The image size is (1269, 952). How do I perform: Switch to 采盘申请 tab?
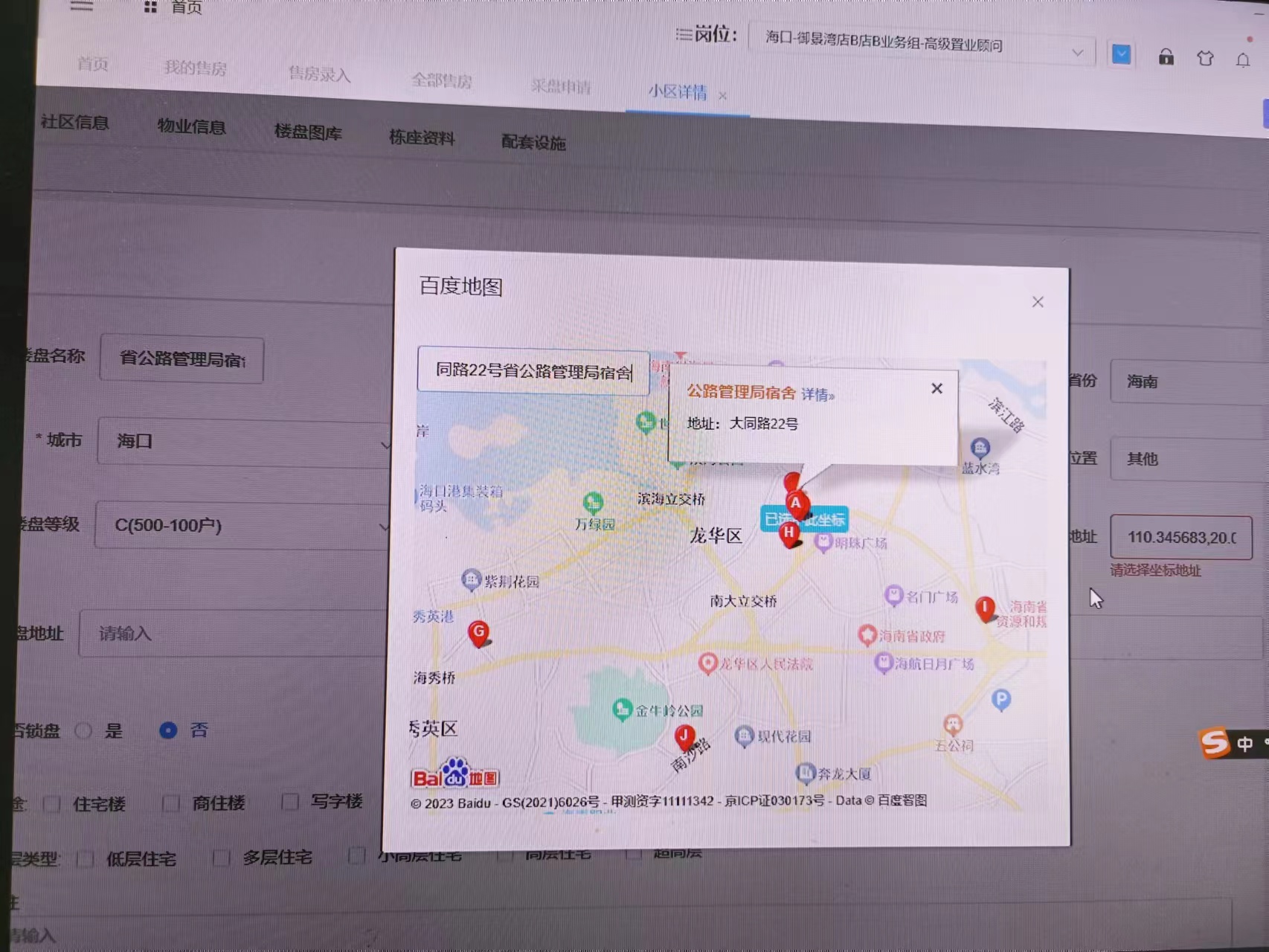pyautogui.click(x=561, y=86)
